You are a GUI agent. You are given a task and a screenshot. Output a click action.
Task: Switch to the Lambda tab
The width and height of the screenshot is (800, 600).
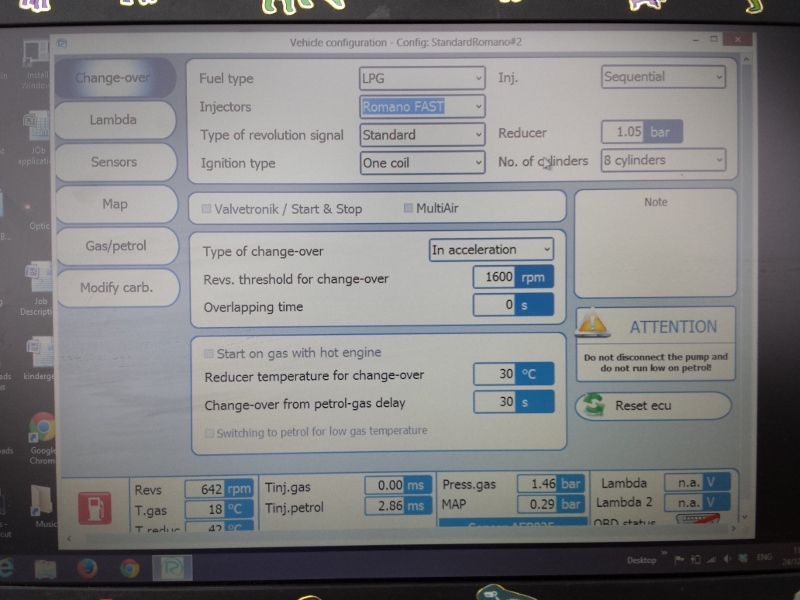[x=113, y=120]
